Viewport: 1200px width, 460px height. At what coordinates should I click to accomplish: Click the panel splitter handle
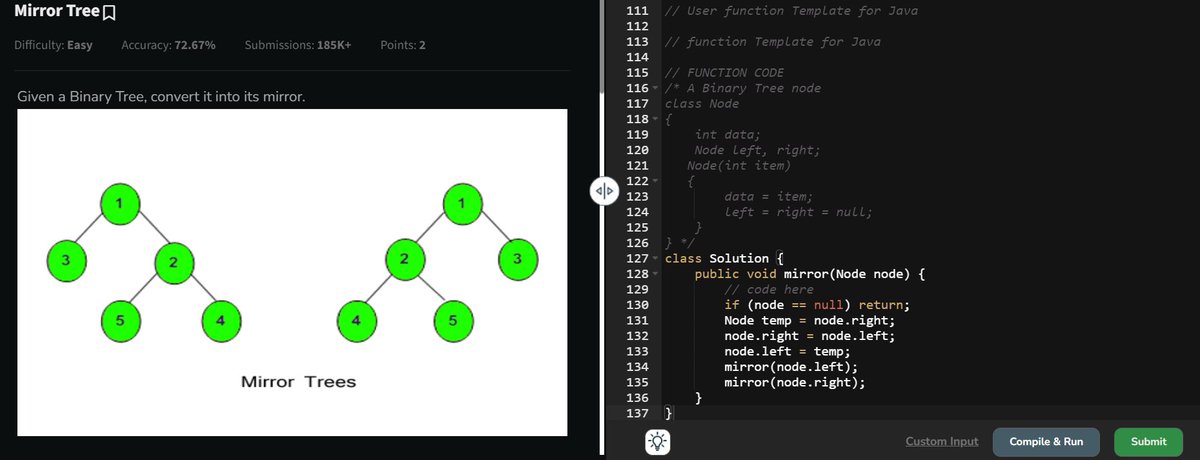point(603,190)
